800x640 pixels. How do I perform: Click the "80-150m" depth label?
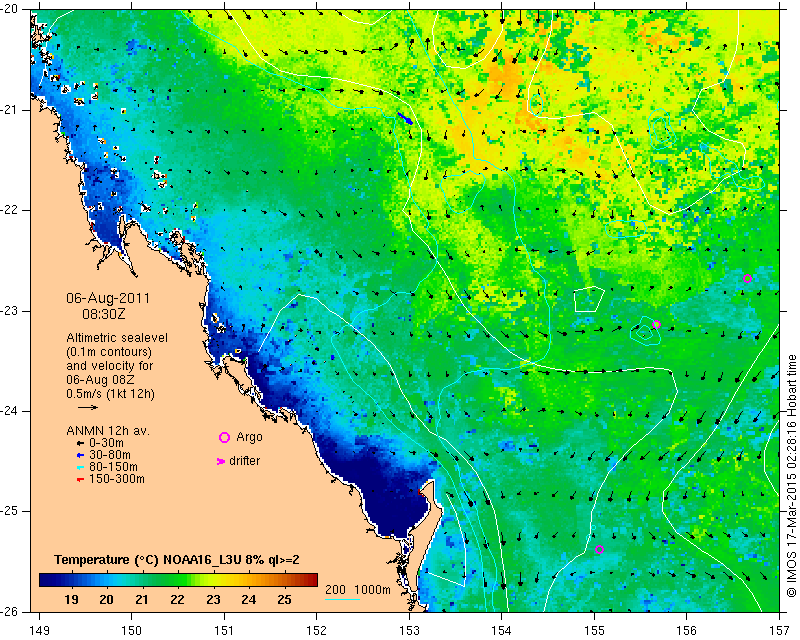tap(113, 467)
